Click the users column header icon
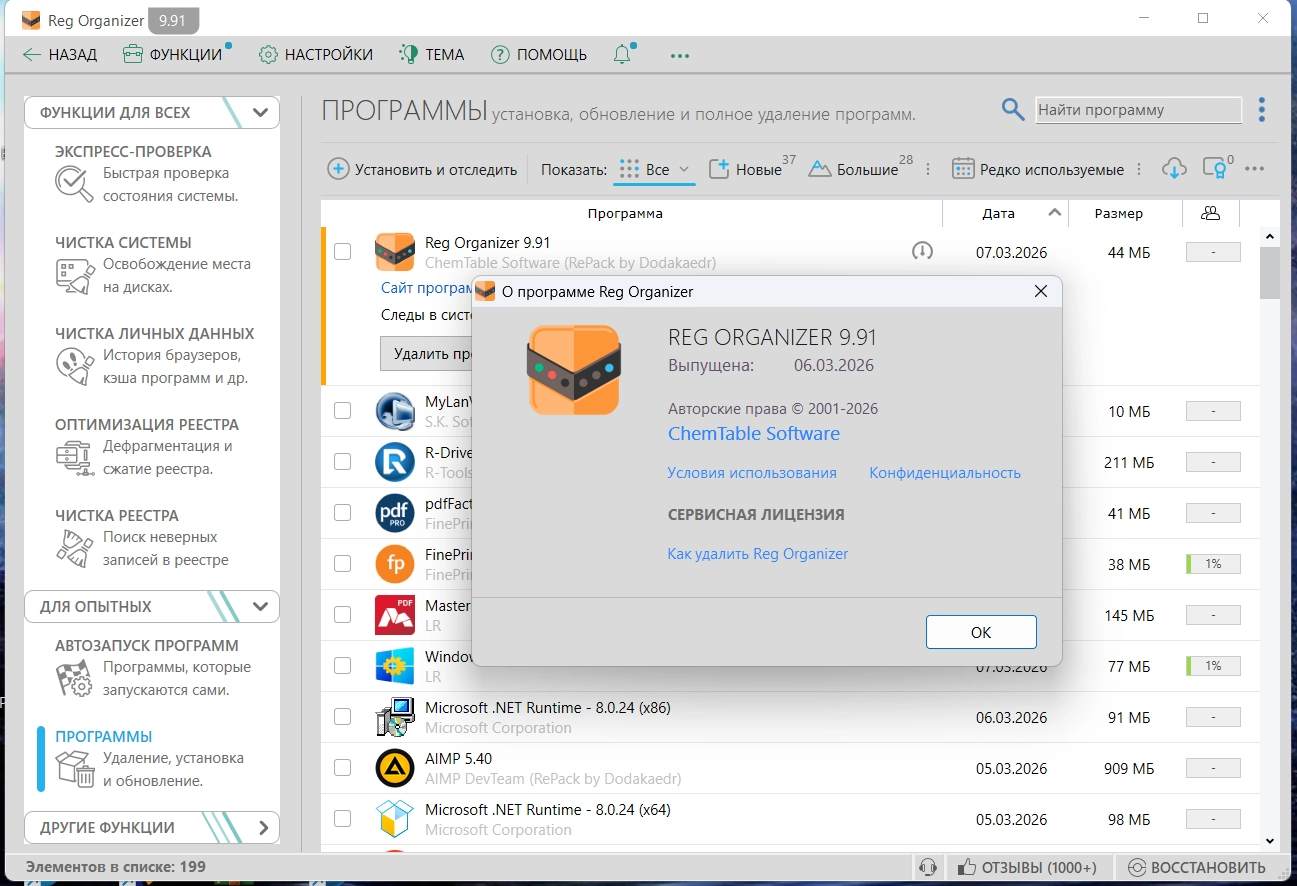 (1211, 213)
